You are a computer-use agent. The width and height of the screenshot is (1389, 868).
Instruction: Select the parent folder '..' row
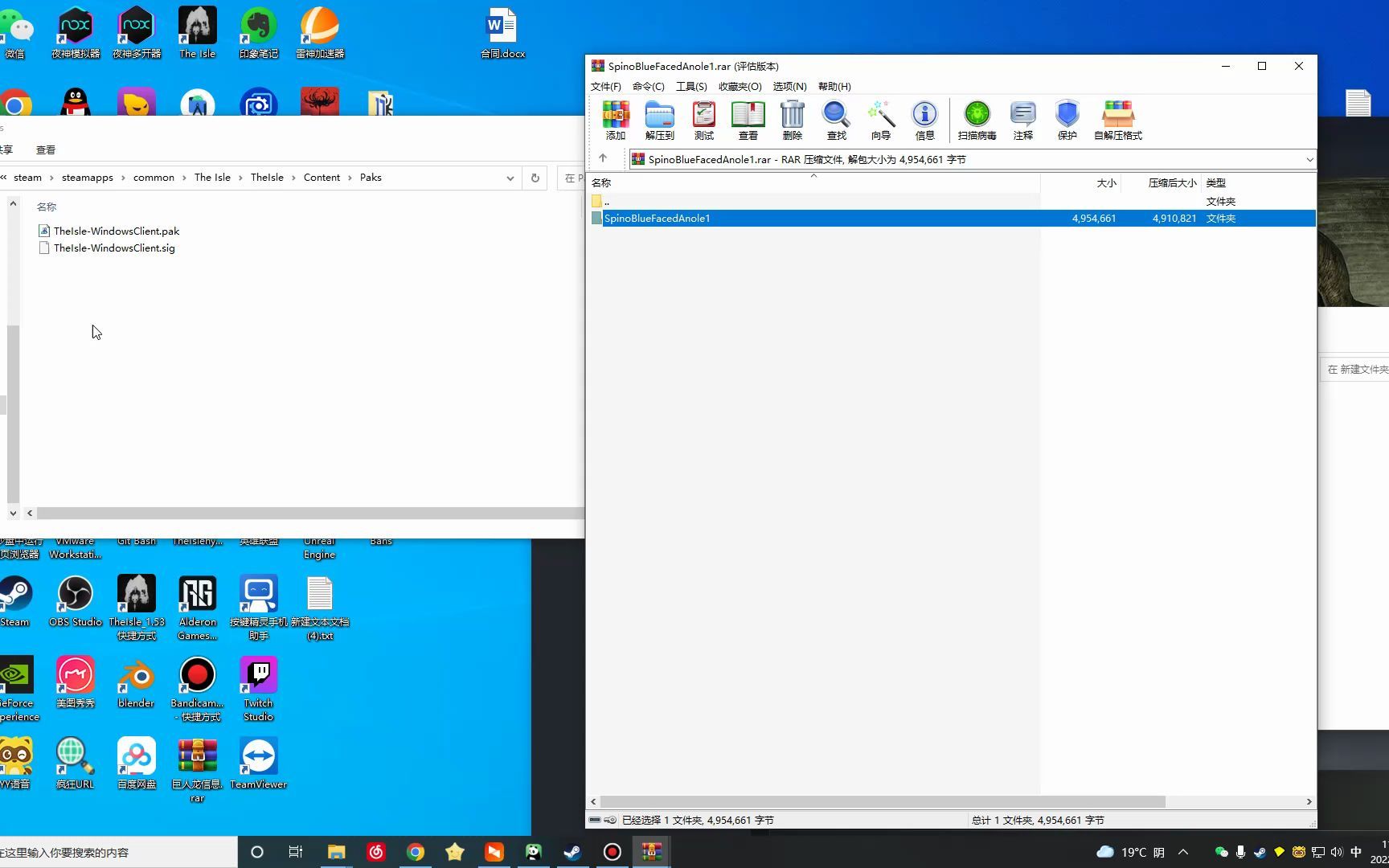pyautogui.click(x=953, y=201)
